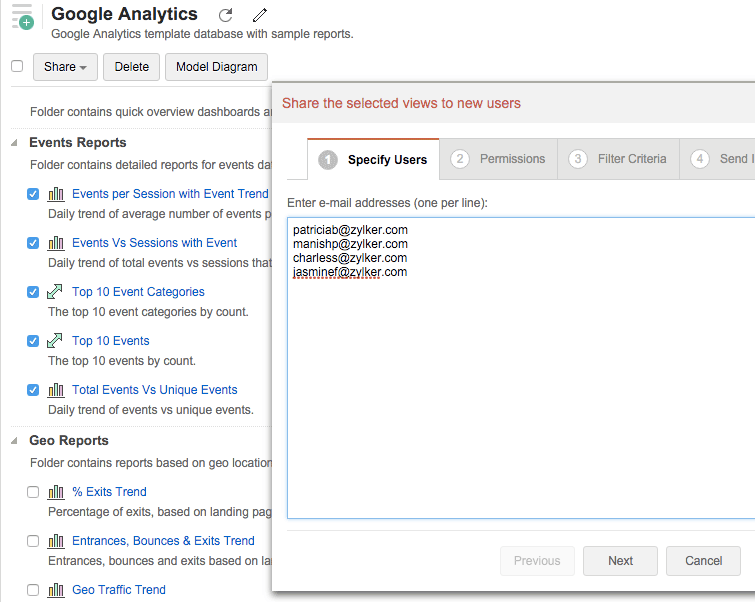Click the refresh icon beside Google Analytics title

pyautogui.click(x=226, y=15)
